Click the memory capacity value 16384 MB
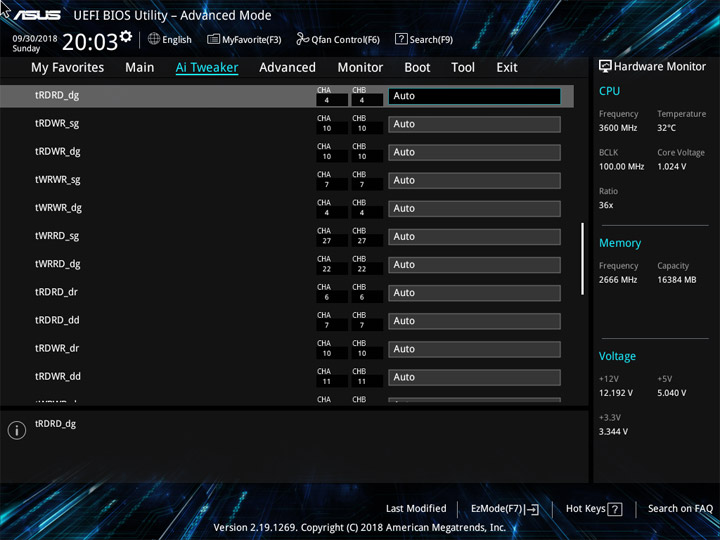 click(x=677, y=280)
